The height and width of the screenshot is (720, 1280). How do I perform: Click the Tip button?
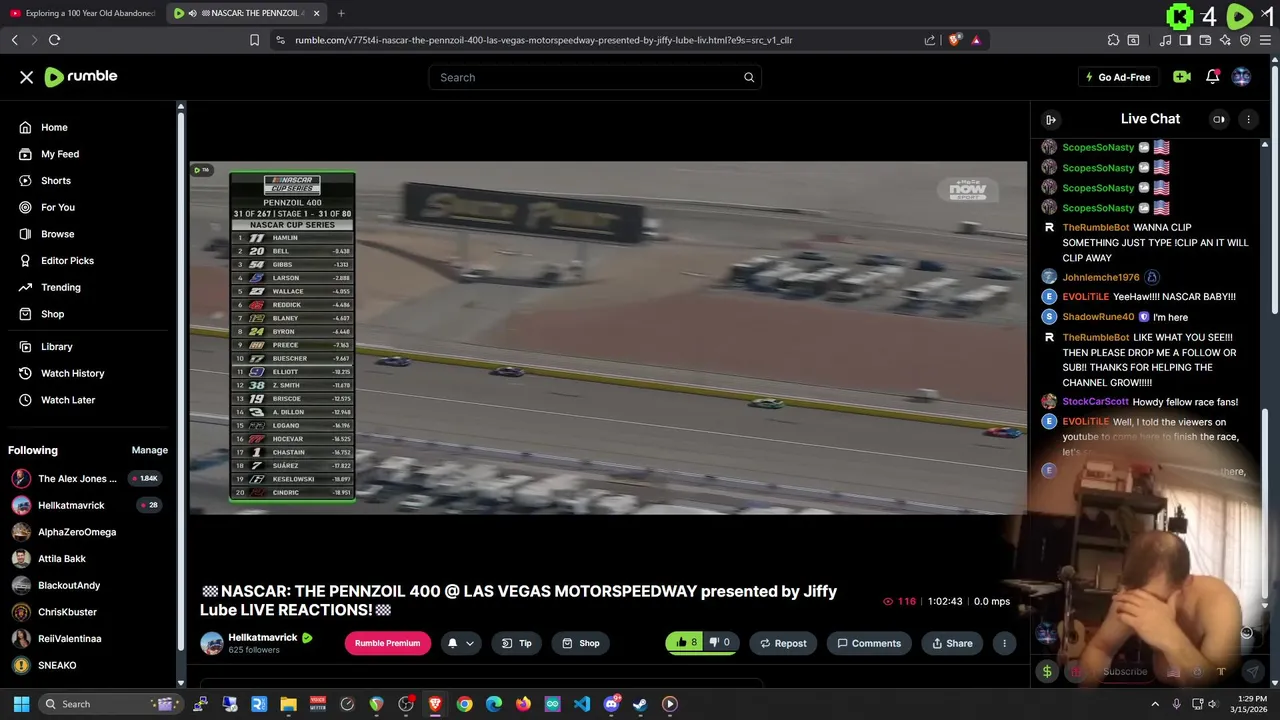tap(516, 643)
